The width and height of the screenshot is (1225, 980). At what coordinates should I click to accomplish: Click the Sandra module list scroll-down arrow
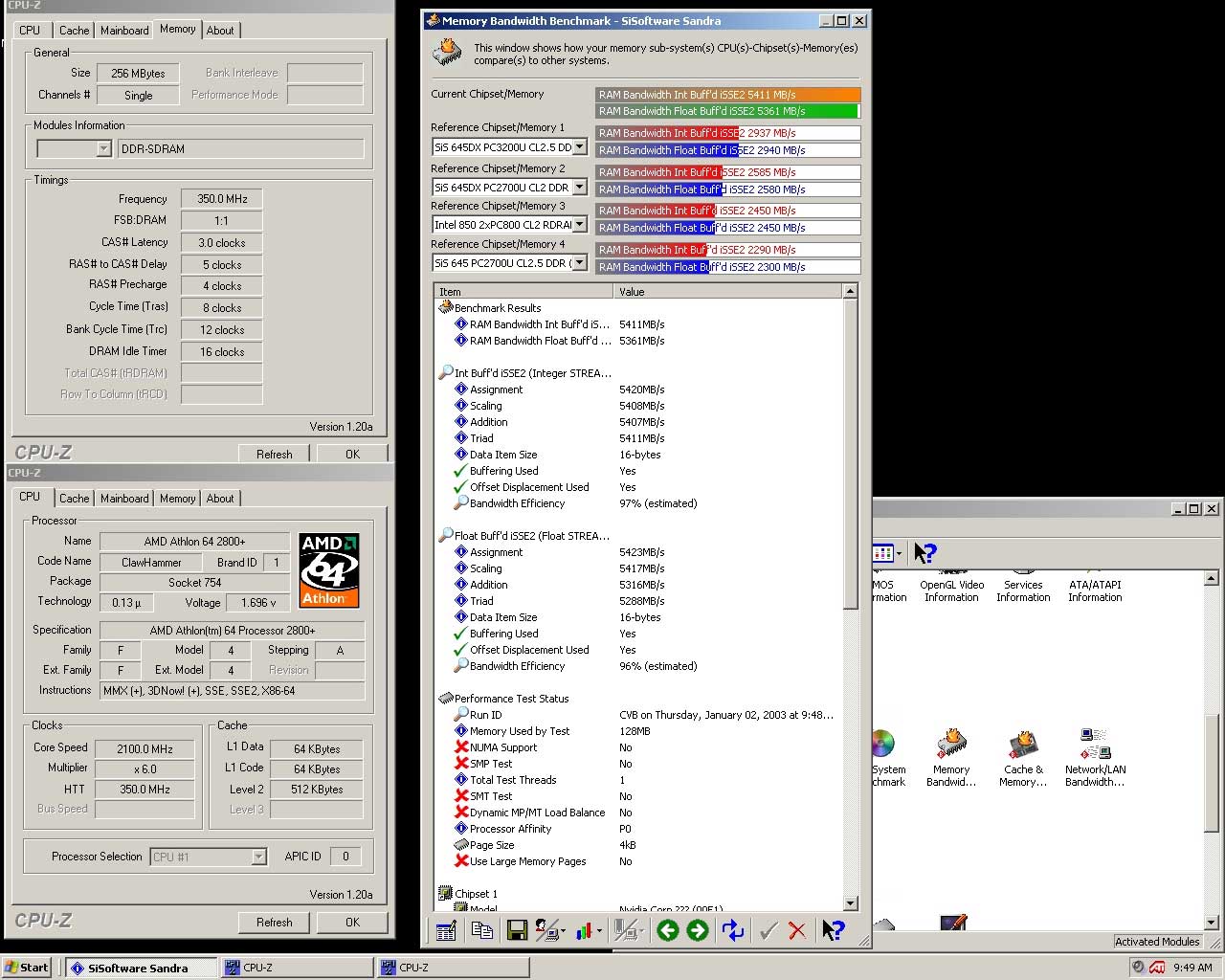1212,923
